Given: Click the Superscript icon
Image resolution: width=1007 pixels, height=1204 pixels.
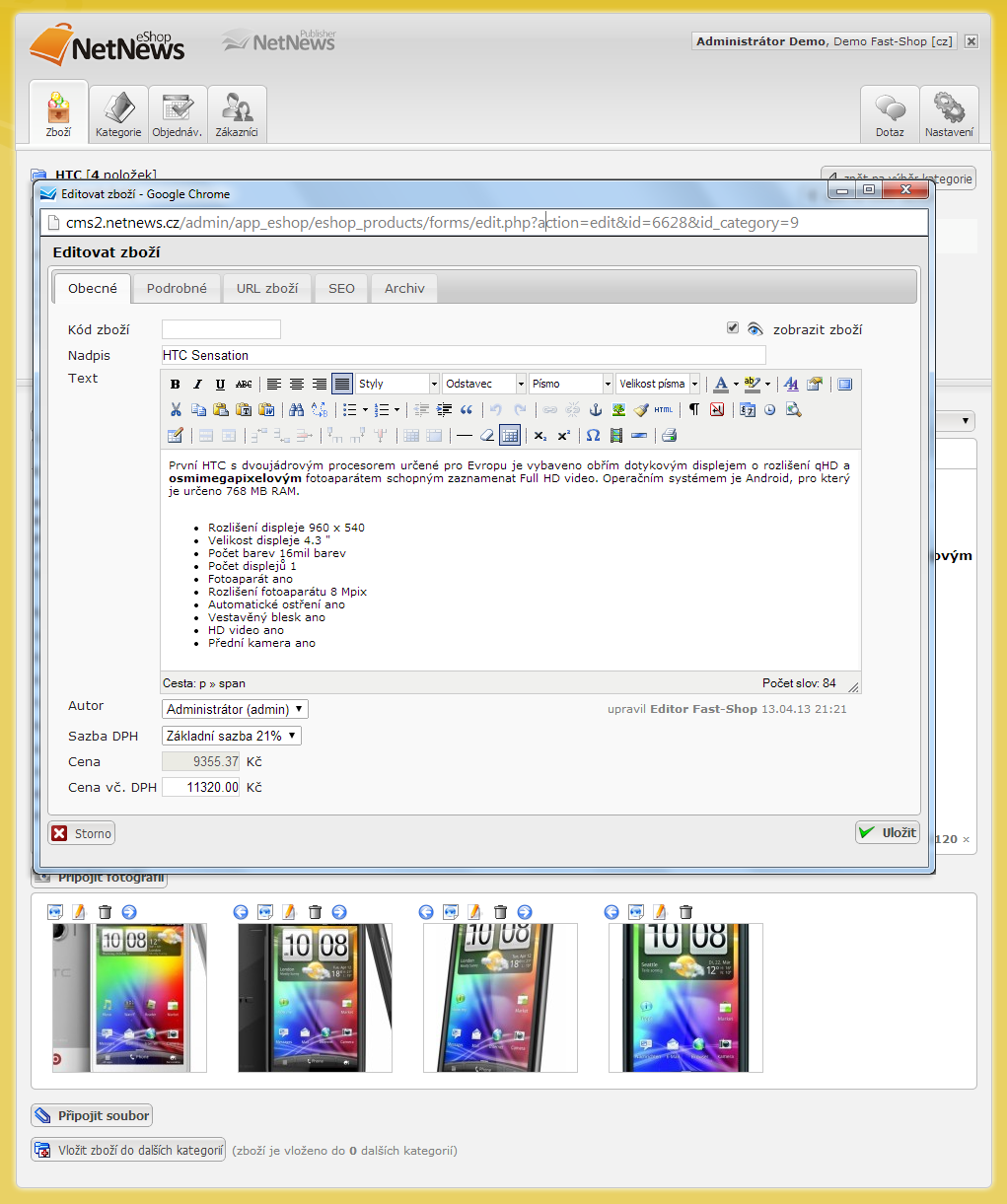Looking at the screenshot, I should click(x=564, y=435).
